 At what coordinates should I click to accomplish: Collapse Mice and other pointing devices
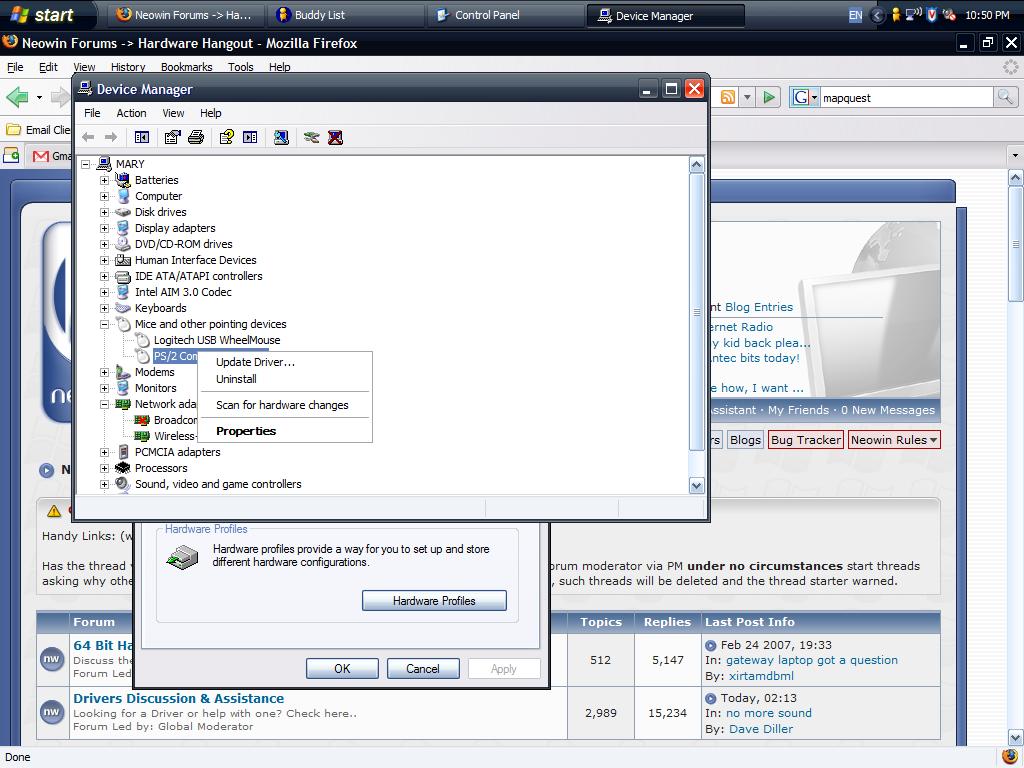104,324
